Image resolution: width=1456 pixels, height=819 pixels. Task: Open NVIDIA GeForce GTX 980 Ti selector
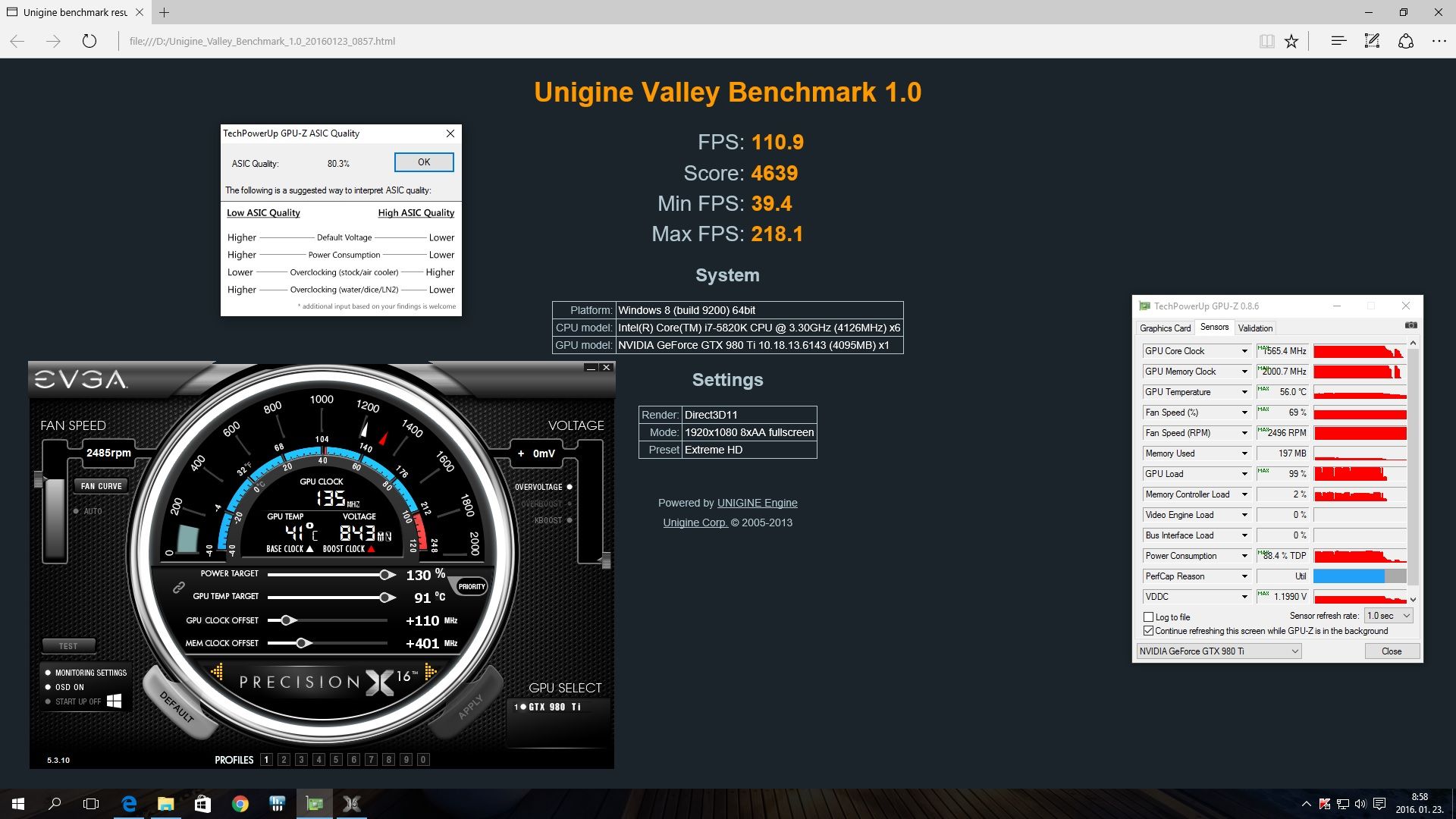1219,651
